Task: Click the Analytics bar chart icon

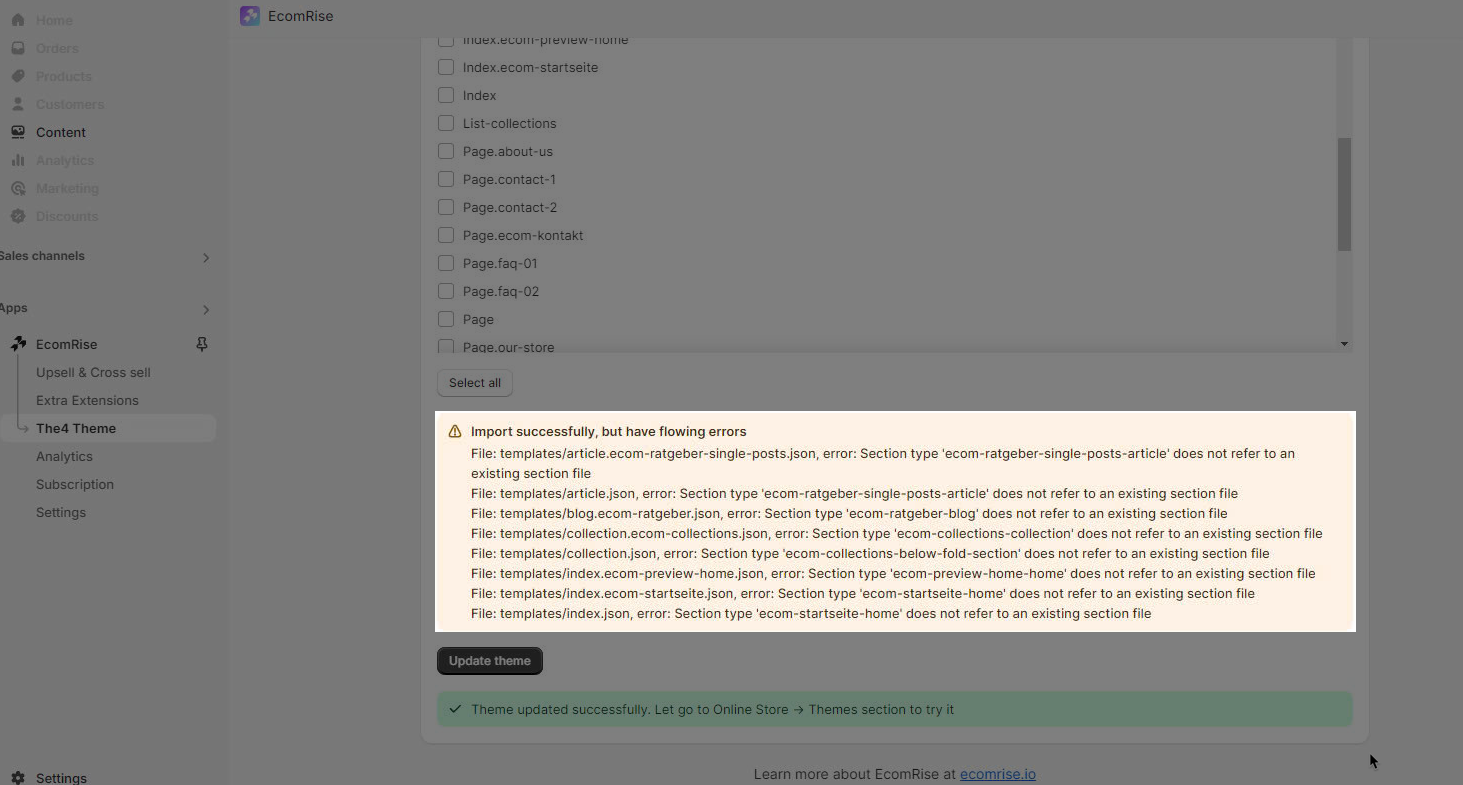Action: [18, 160]
